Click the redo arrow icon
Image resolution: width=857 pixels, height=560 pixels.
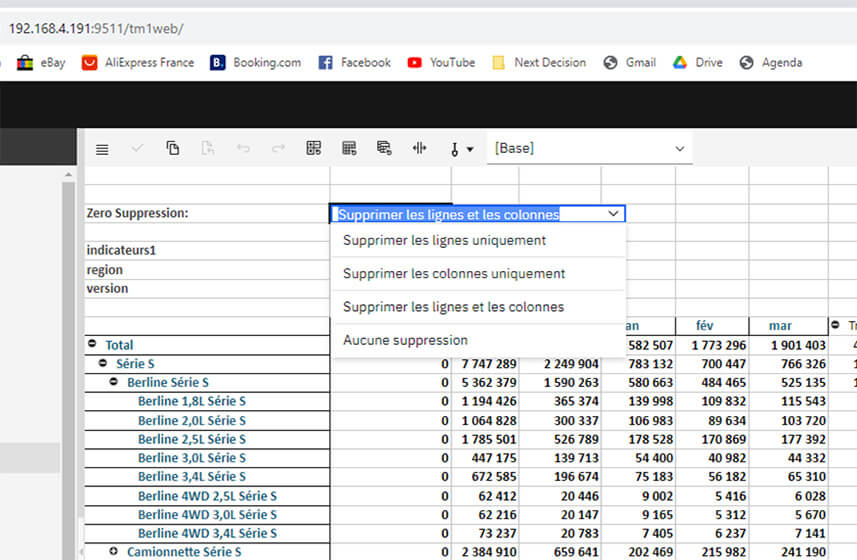coord(278,148)
